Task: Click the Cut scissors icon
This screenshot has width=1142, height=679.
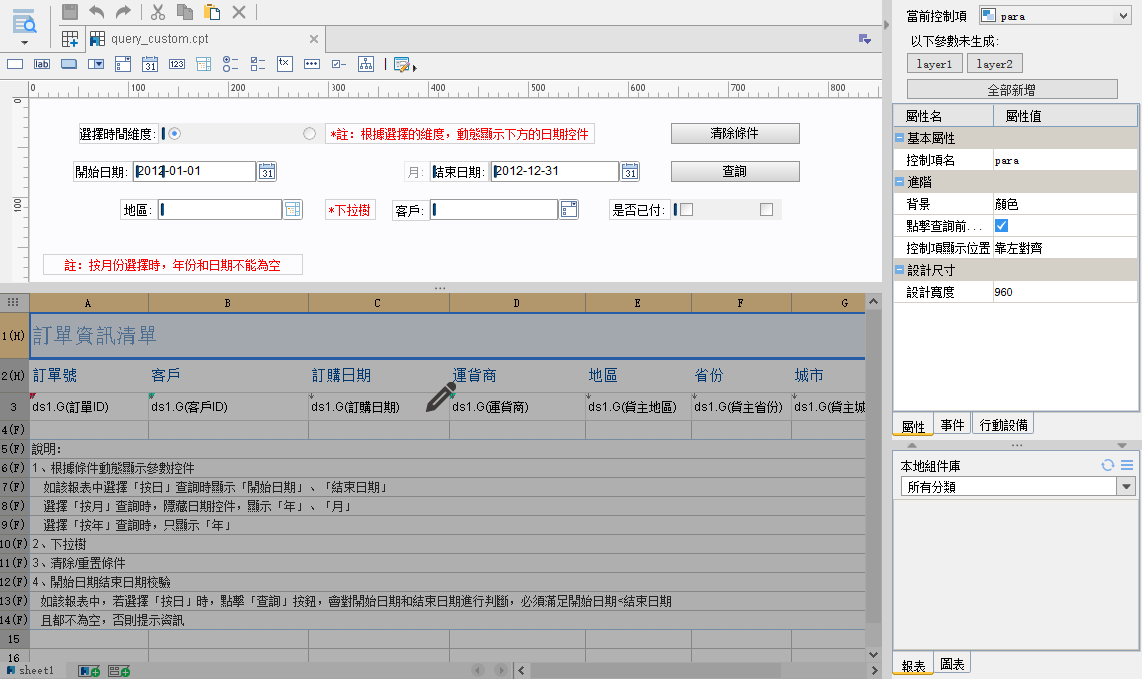Action: click(158, 12)
